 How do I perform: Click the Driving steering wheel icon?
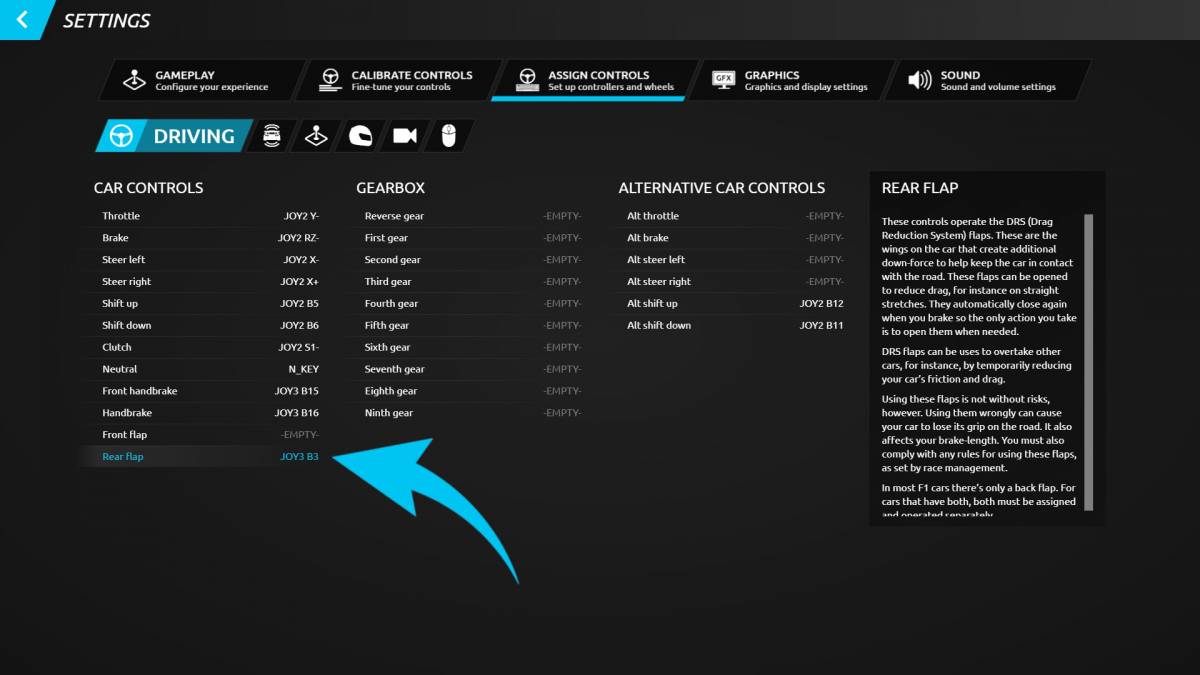point(122,136)
